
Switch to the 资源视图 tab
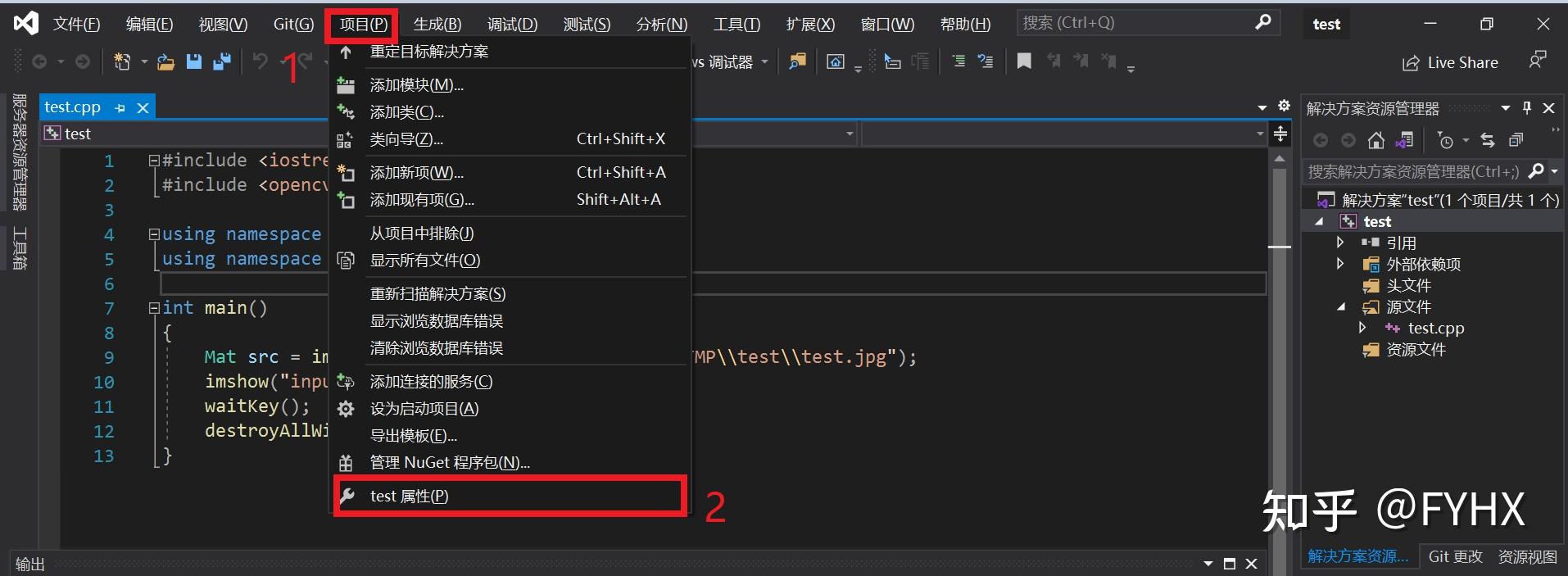(x=1528, y=556)
